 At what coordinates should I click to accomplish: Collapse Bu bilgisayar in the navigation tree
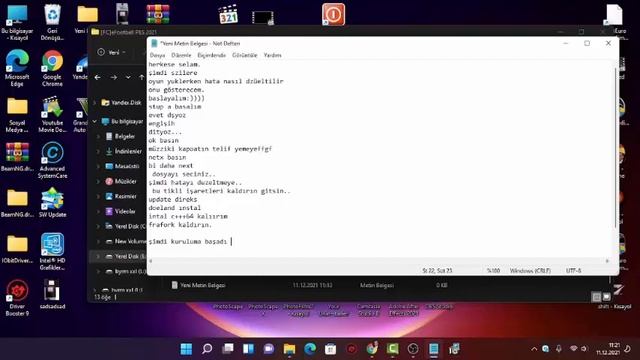[x=95, y=122]
